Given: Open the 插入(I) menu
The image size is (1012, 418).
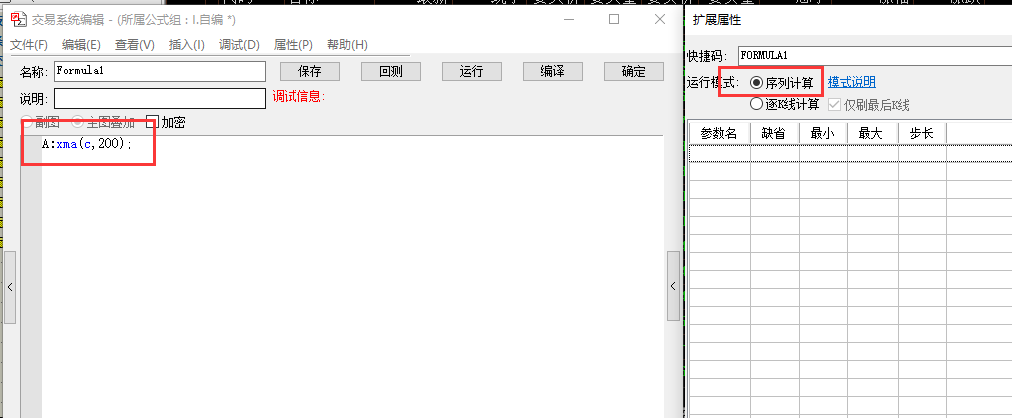Looking at the screenshot, I should point(187,45).
